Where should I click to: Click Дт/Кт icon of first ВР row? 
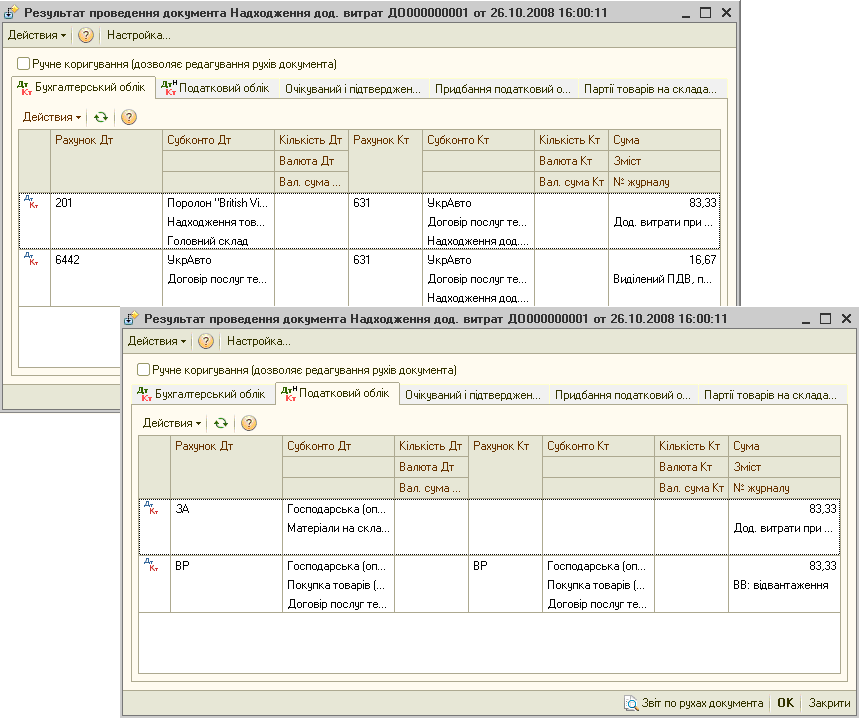click(x=151, y=565)
